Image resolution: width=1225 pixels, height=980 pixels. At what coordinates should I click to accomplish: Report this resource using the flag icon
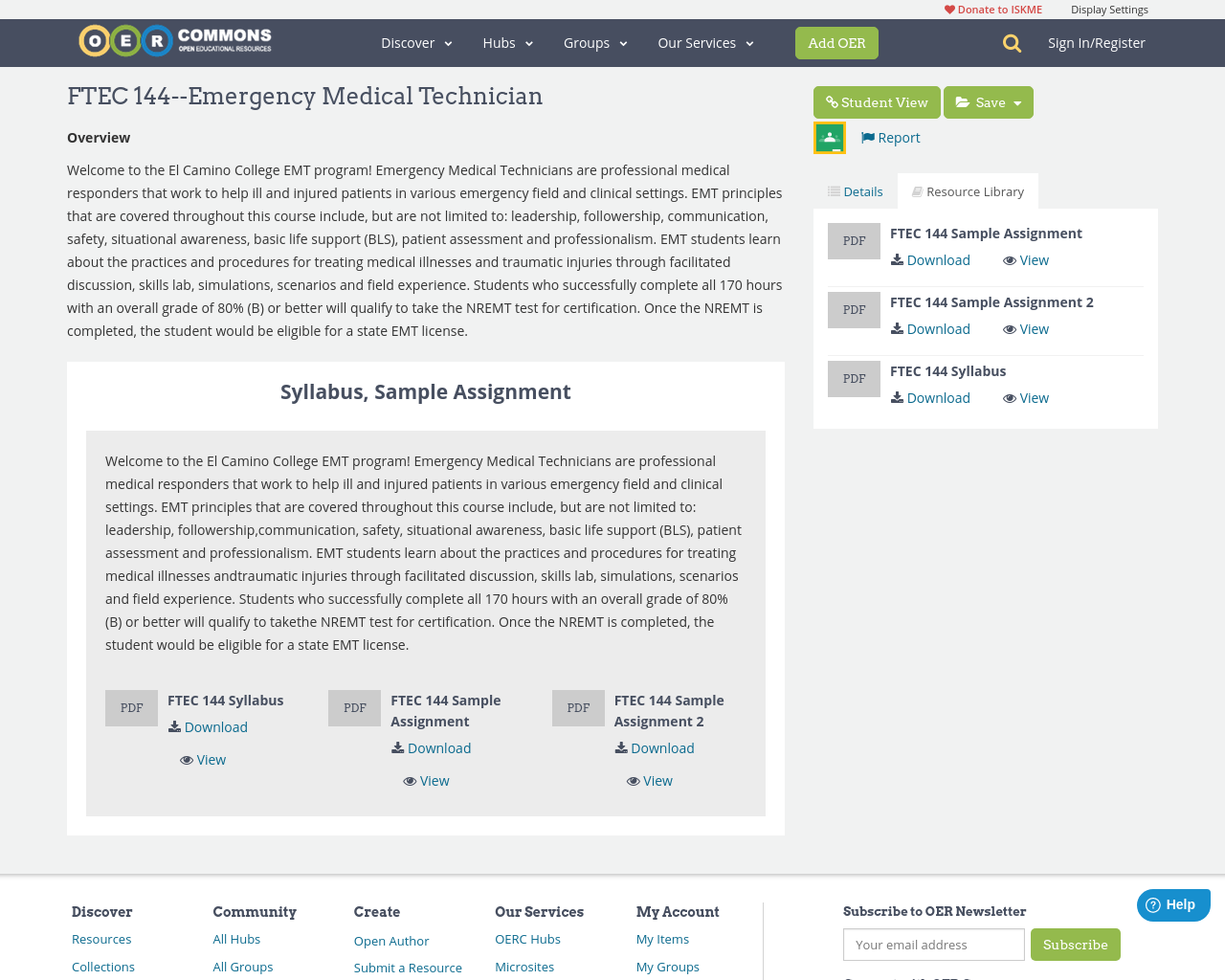[867, 136]
